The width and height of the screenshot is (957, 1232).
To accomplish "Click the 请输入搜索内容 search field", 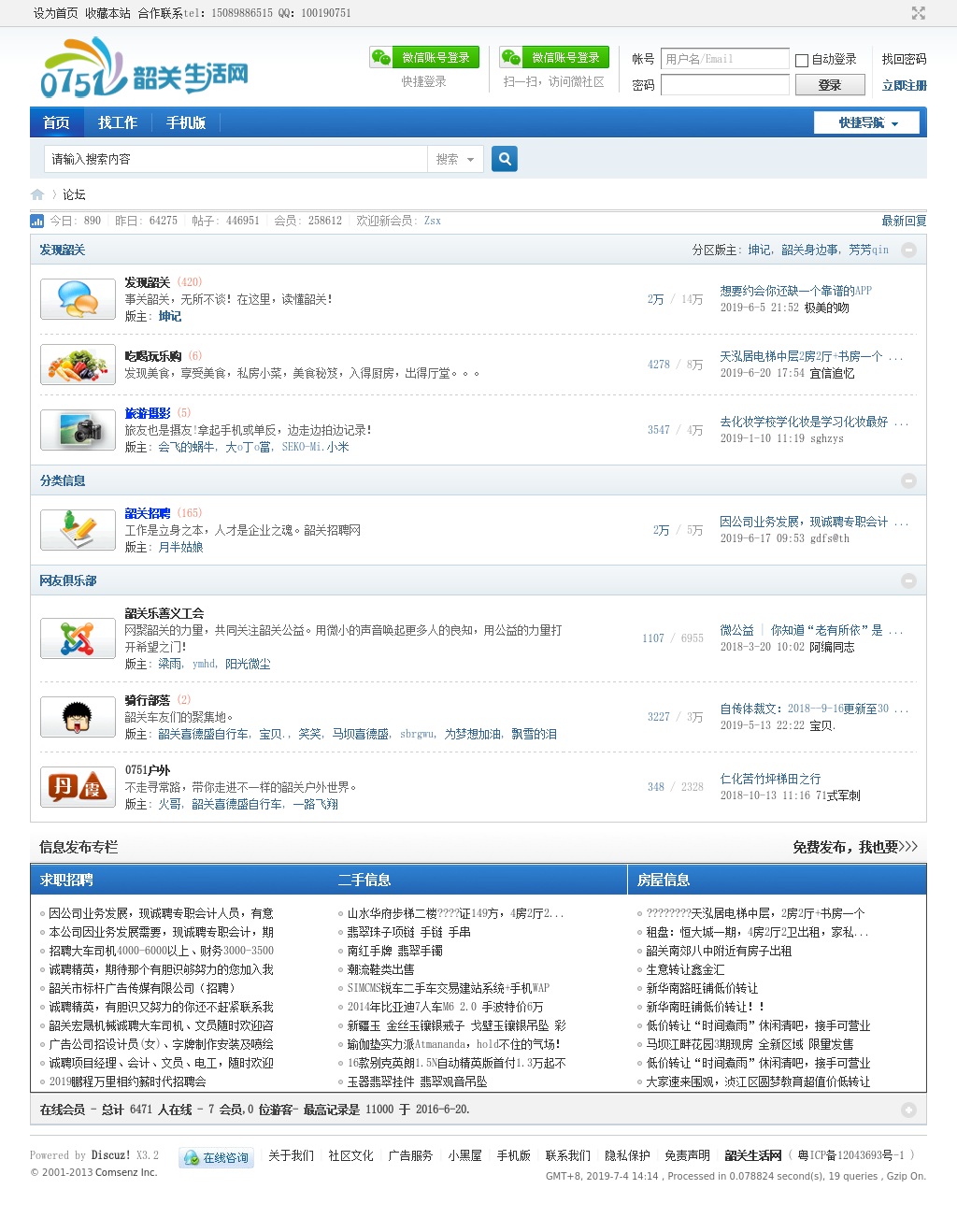I will [236, 159].
